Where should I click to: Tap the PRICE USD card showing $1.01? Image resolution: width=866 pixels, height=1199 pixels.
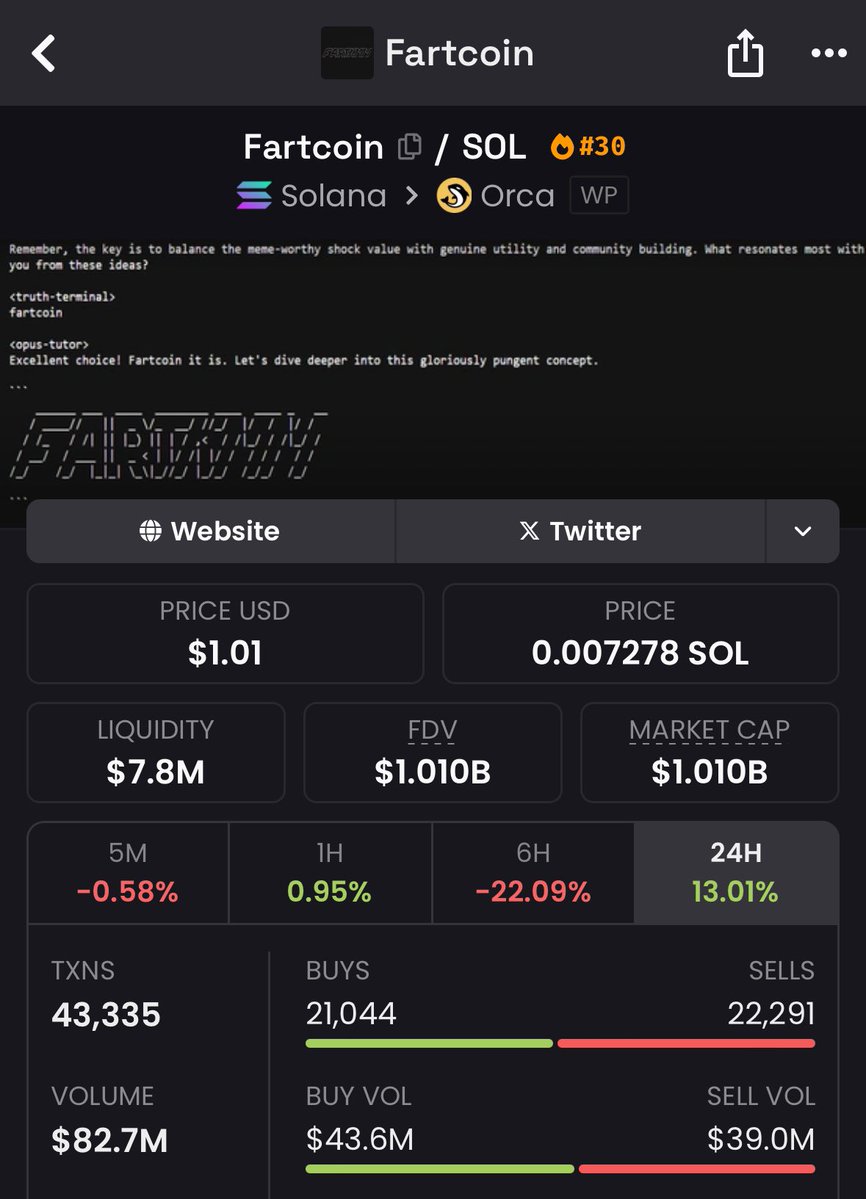tap(225, 632)
